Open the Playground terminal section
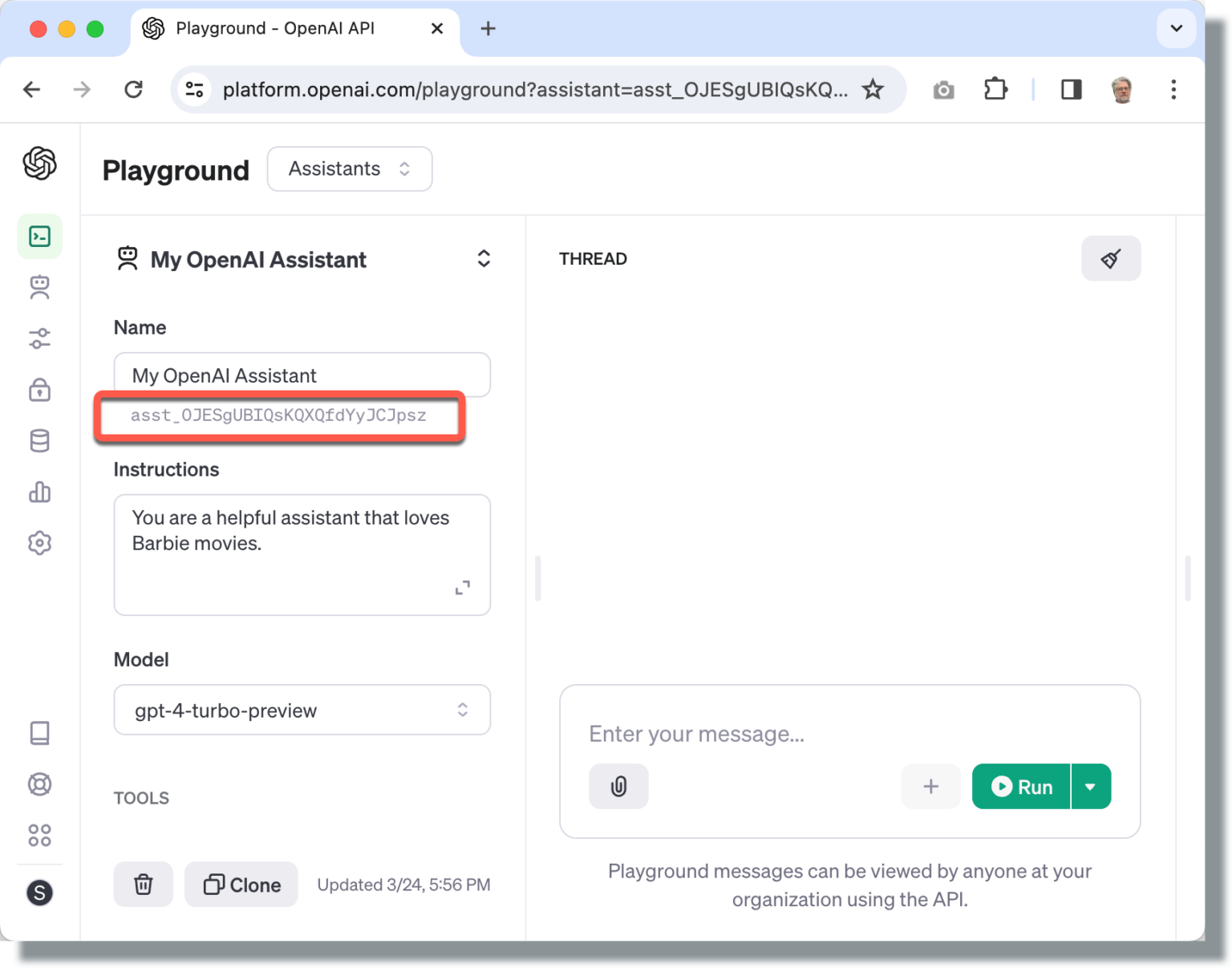This screenshot has height=968, width=1232. click(39, 236)
